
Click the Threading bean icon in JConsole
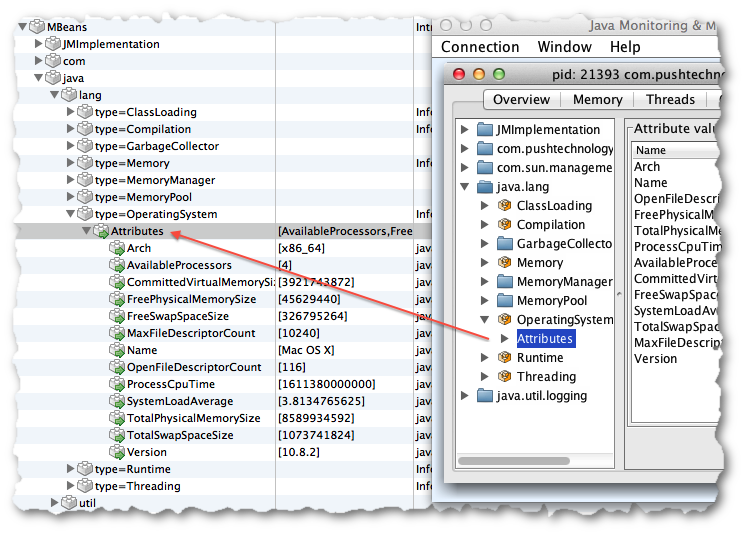tap(504, 377)
